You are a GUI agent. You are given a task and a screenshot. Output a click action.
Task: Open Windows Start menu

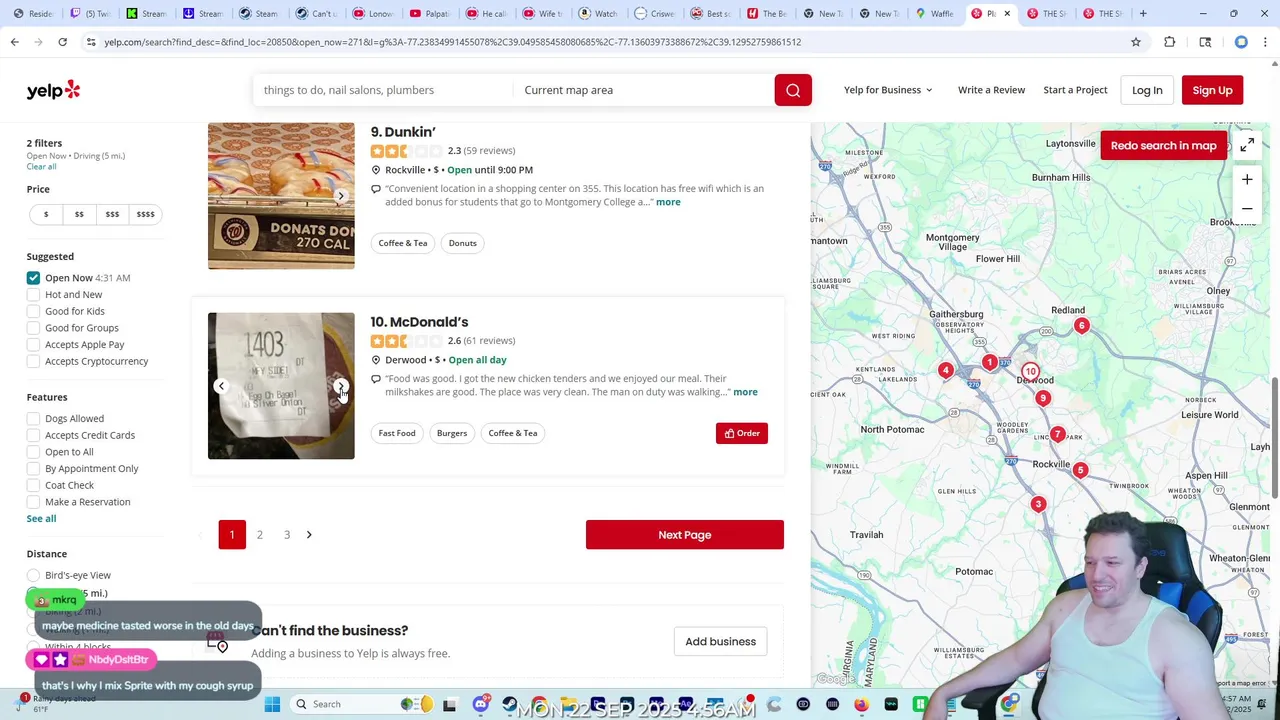click(272, 704)
